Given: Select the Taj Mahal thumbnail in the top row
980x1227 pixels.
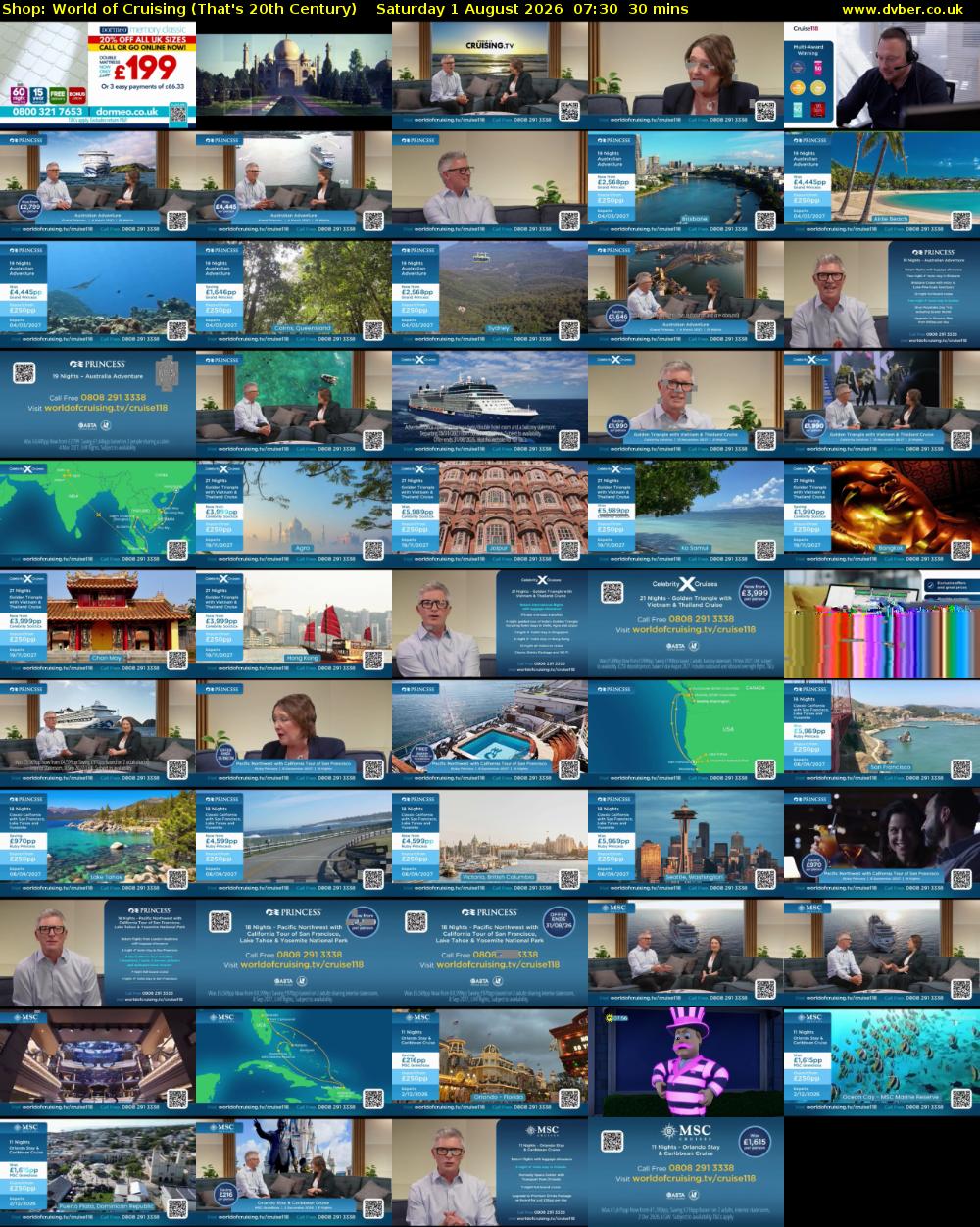Looking at the screenshot, I should (294, 74).
